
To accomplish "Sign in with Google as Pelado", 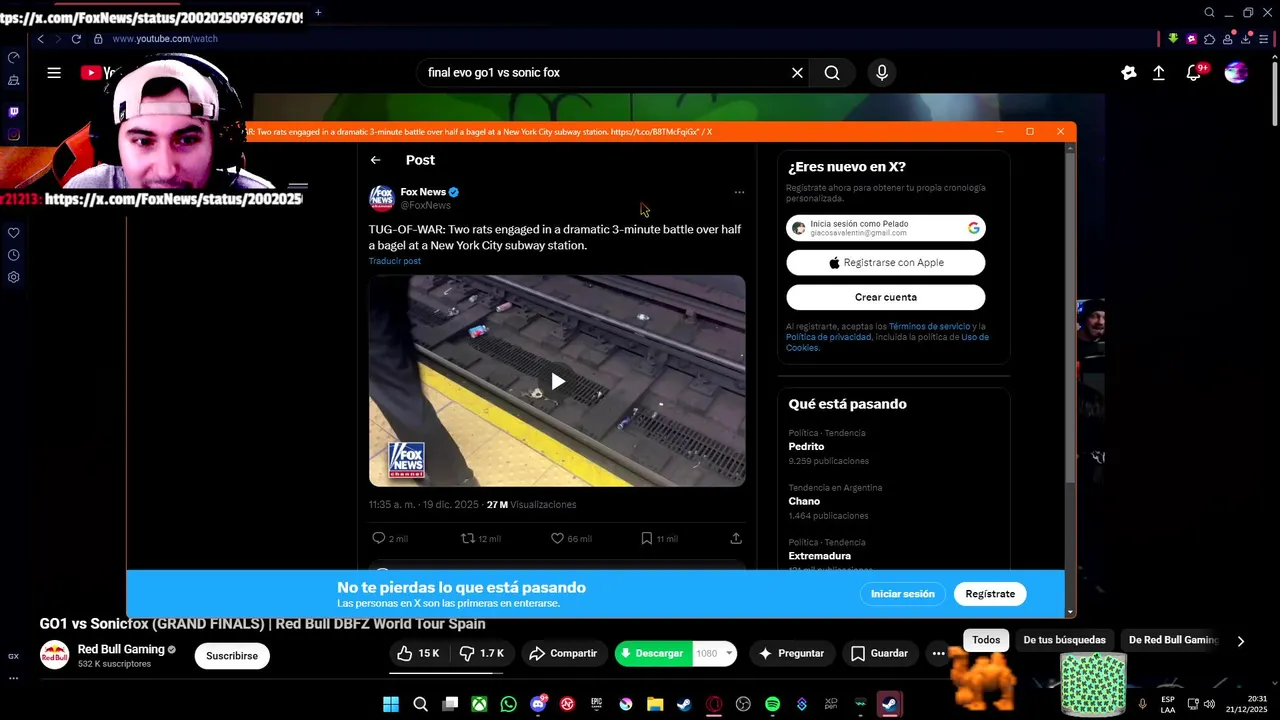I will pyautogui.click(x=885, y=228).
